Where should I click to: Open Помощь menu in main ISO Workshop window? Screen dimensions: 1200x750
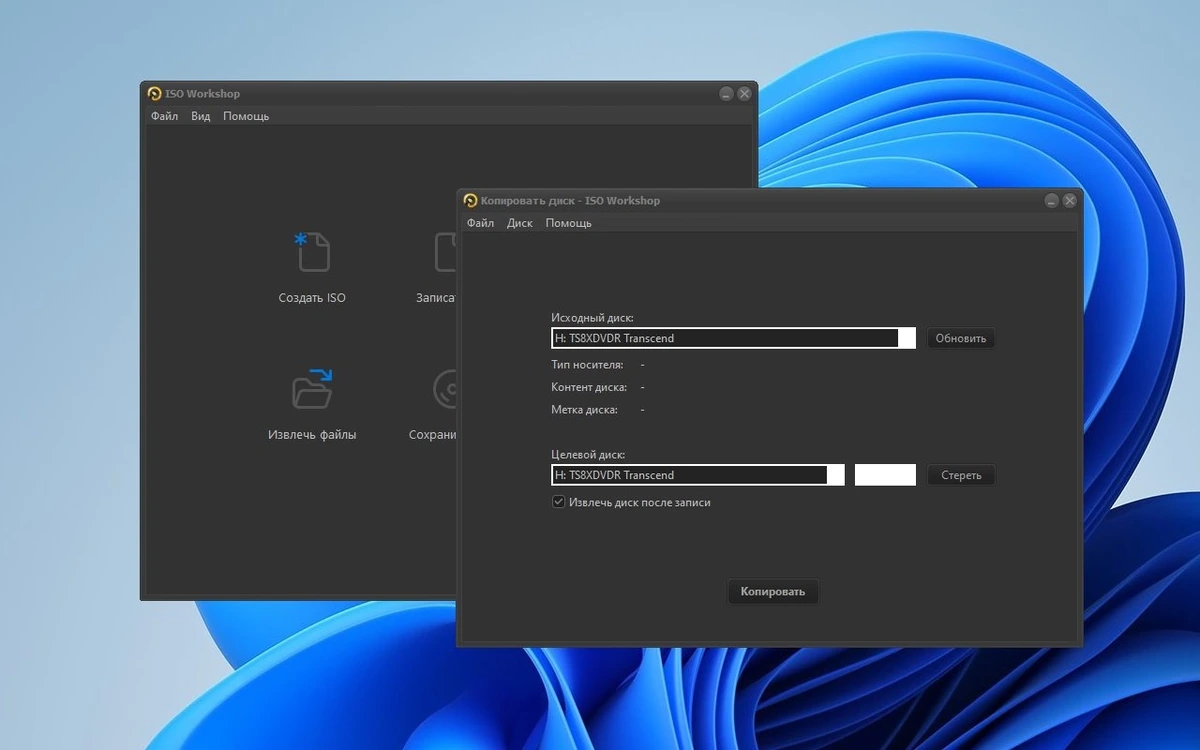(246, 116)
